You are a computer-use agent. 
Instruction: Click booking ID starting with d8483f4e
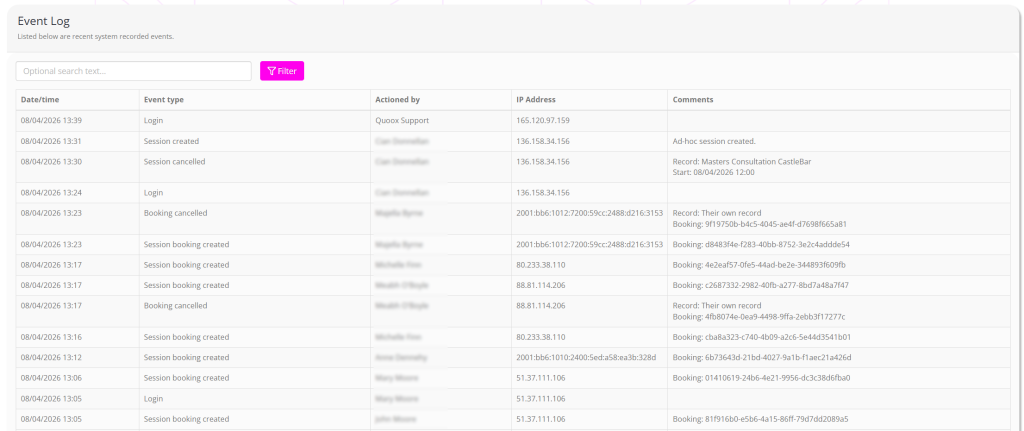761,244
